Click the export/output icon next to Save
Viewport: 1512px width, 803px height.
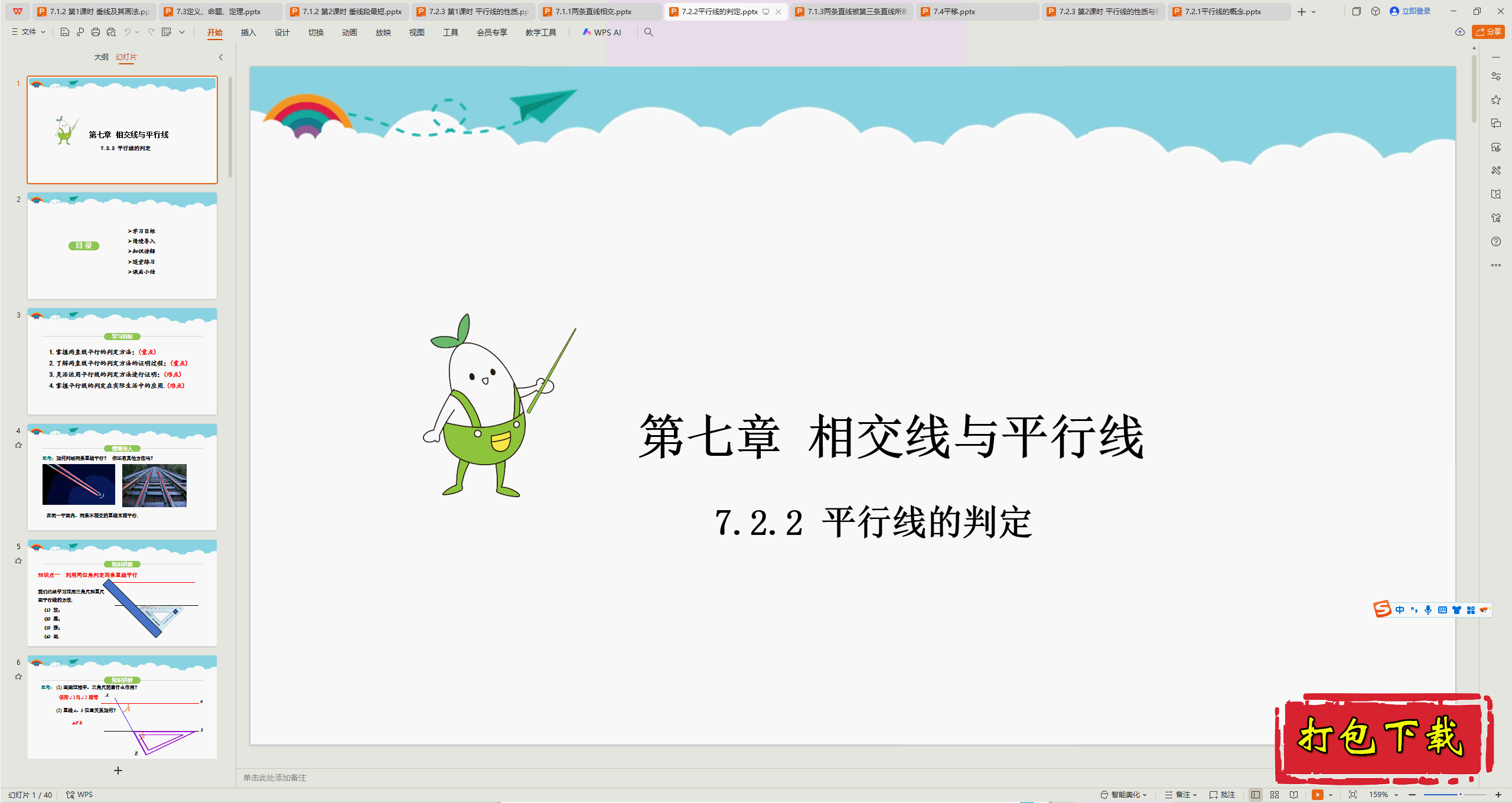80,32
